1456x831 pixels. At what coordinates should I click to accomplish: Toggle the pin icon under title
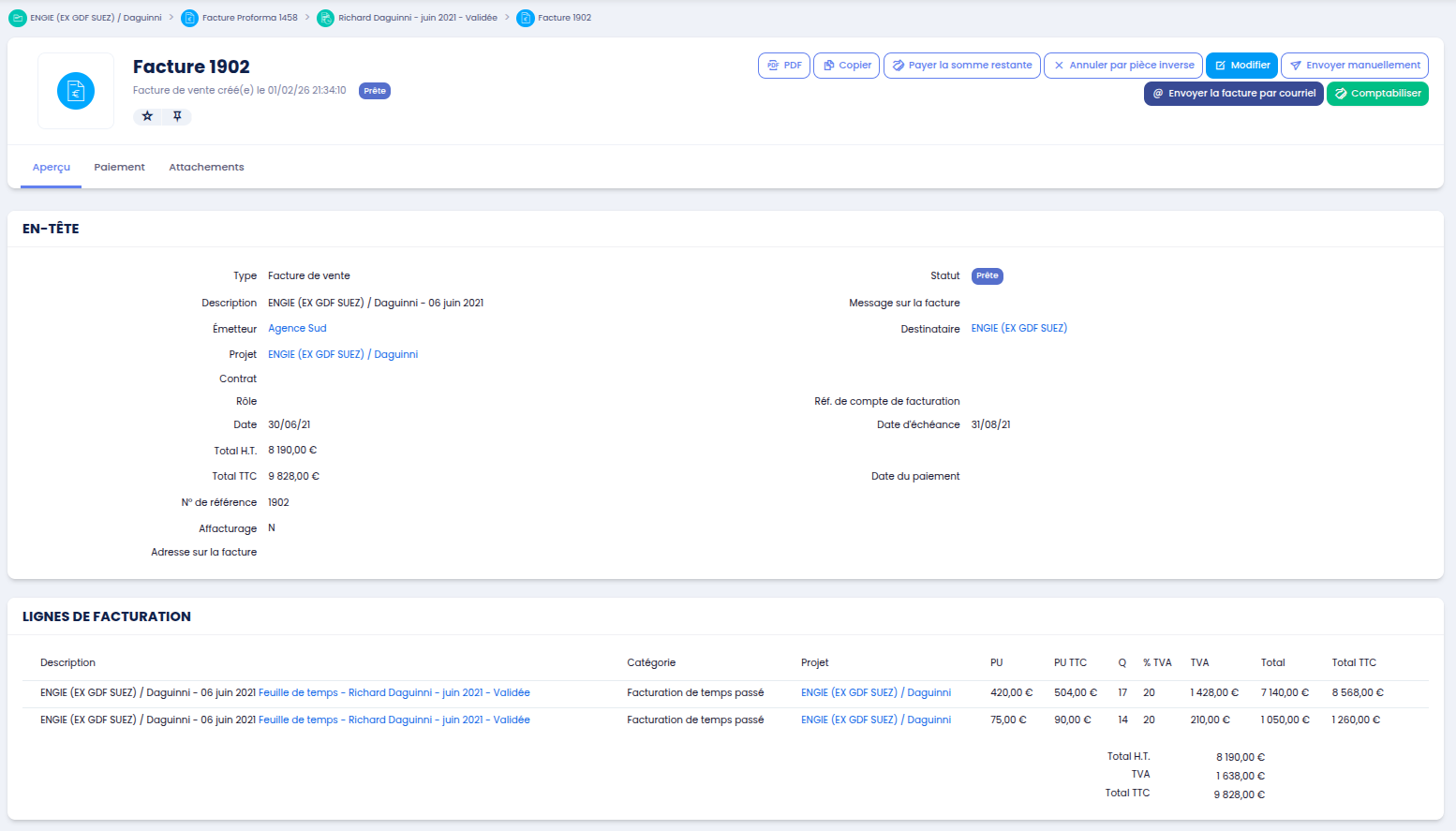(177, 116)
